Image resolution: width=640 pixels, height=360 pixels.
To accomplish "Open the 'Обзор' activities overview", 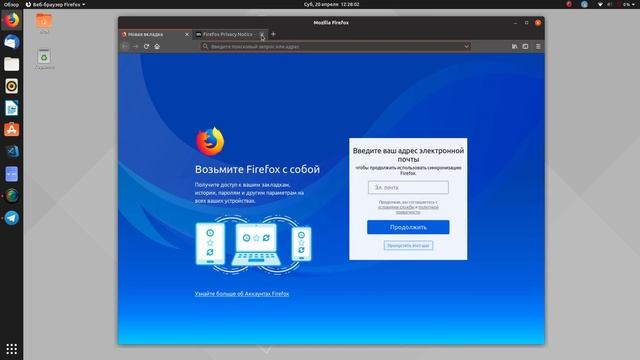I will click(11, 4).
